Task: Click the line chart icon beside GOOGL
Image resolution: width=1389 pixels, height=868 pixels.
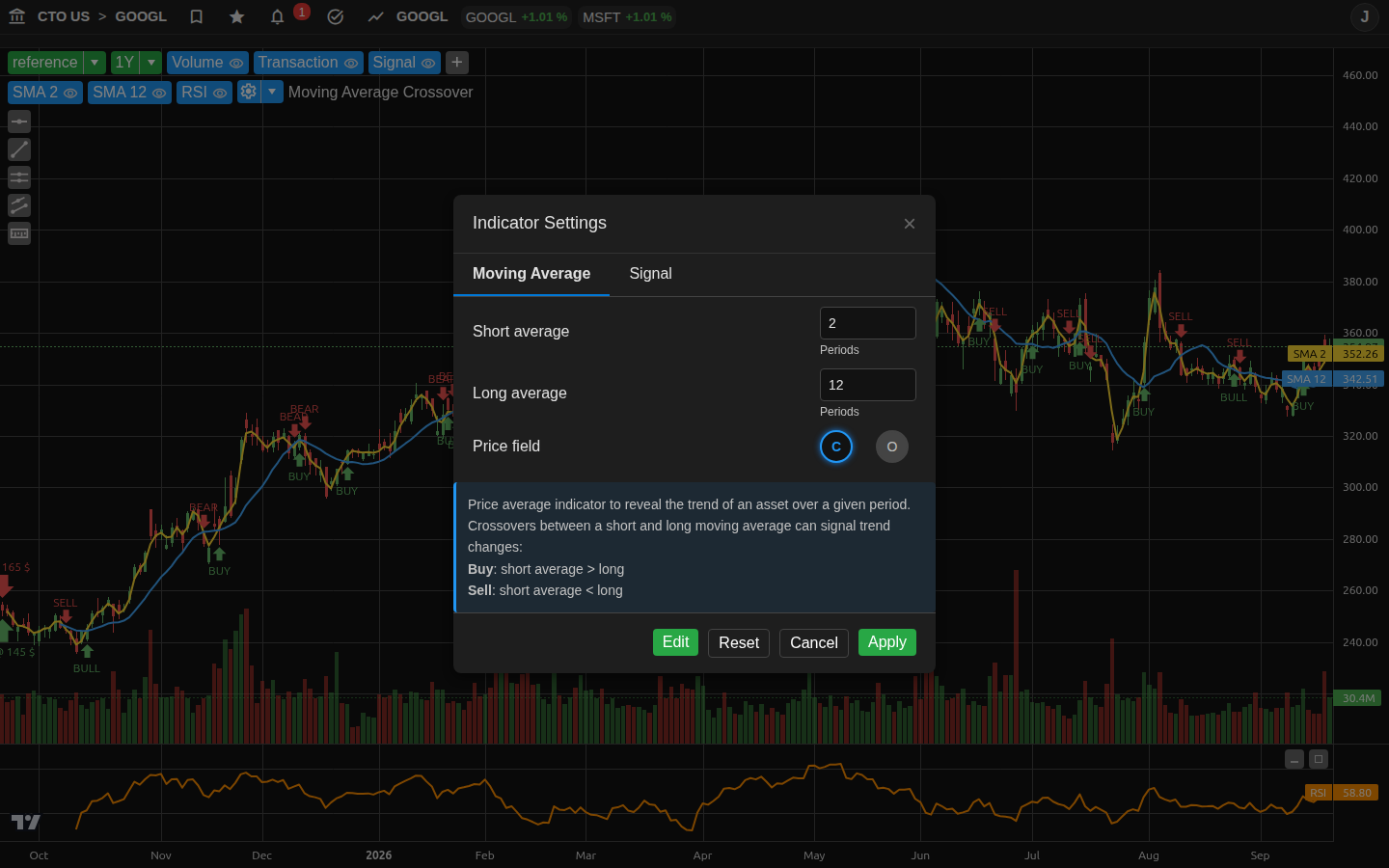Action: 376,16
